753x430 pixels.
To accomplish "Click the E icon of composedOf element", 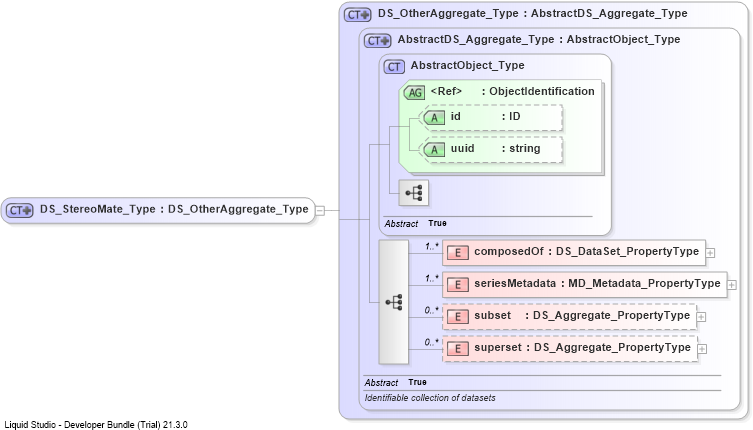I will 458,252.
